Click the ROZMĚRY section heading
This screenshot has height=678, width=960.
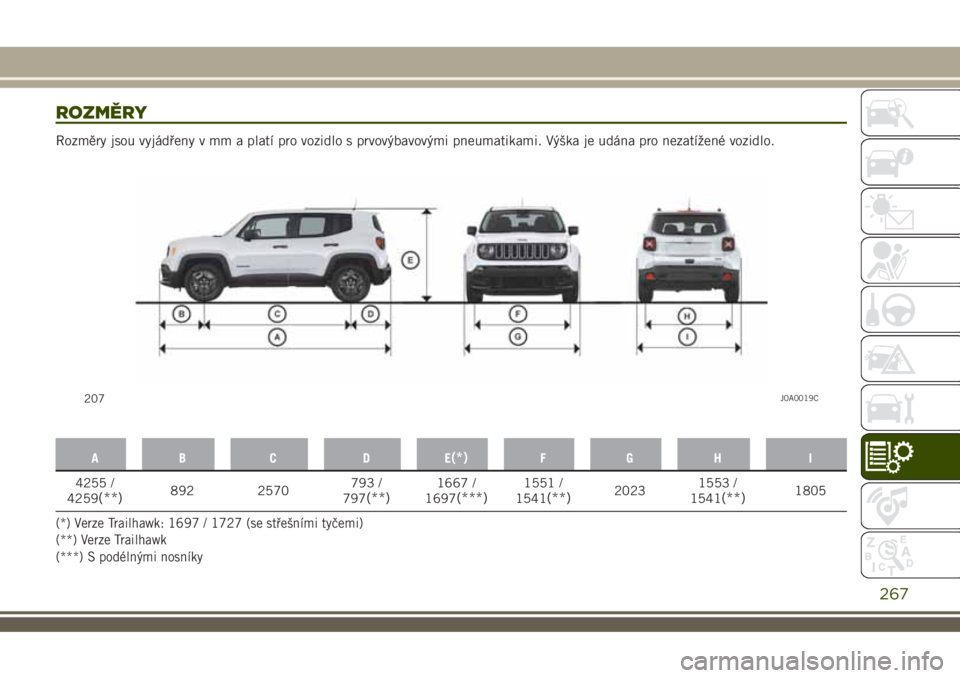[101, 113]
